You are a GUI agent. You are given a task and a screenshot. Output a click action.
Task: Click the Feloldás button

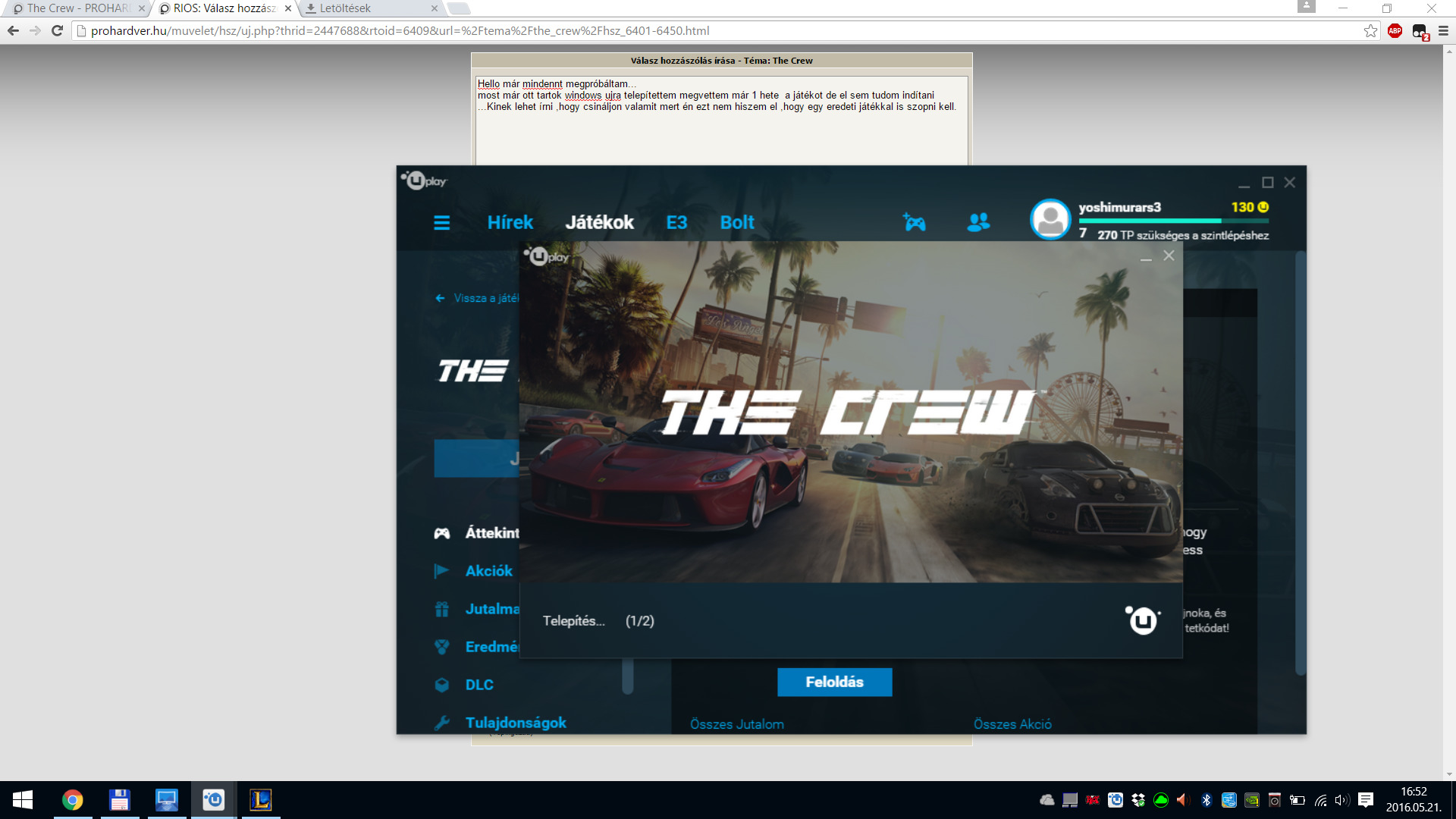(834, 682)
